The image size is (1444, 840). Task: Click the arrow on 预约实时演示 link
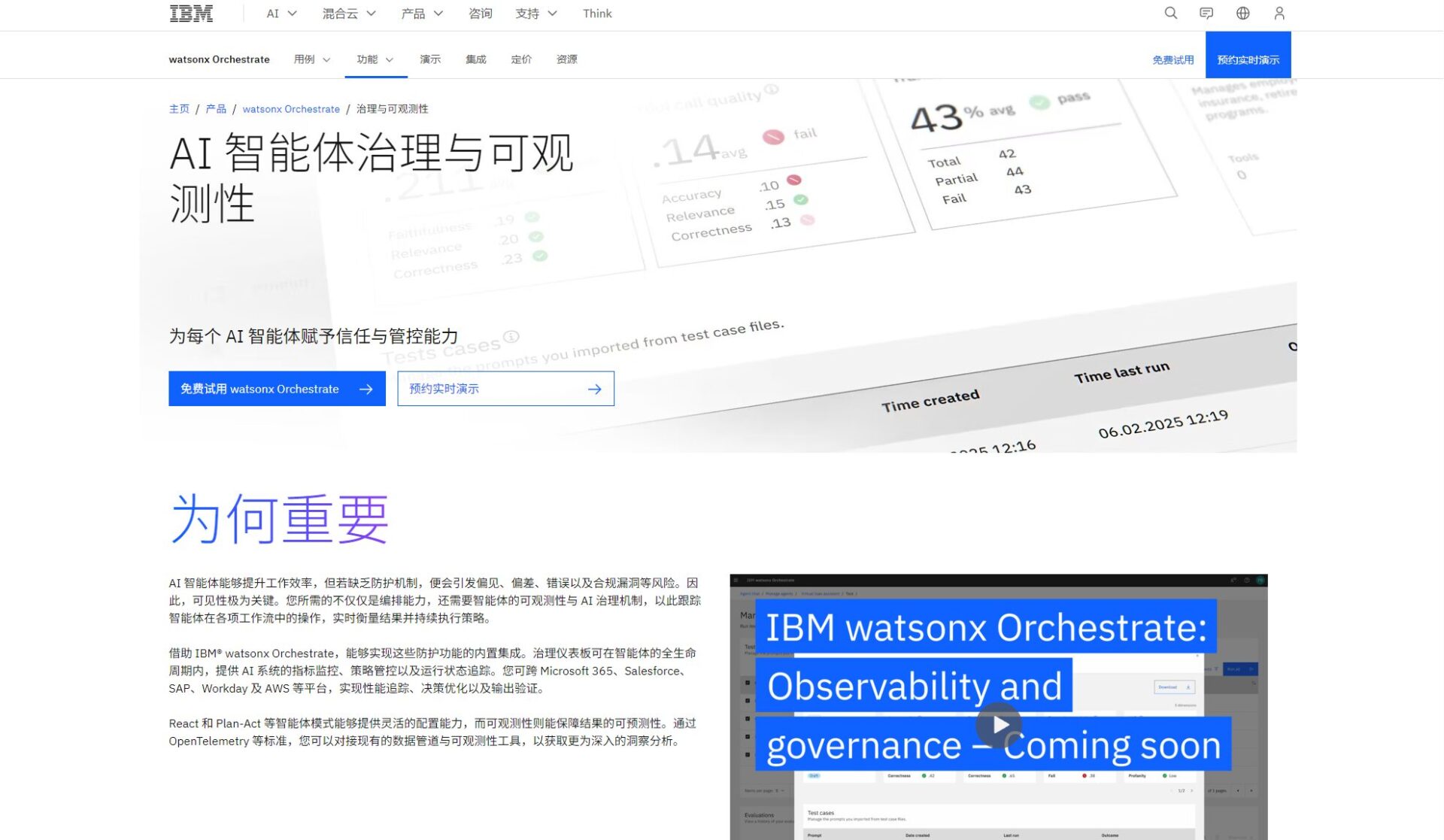[594, 388]
